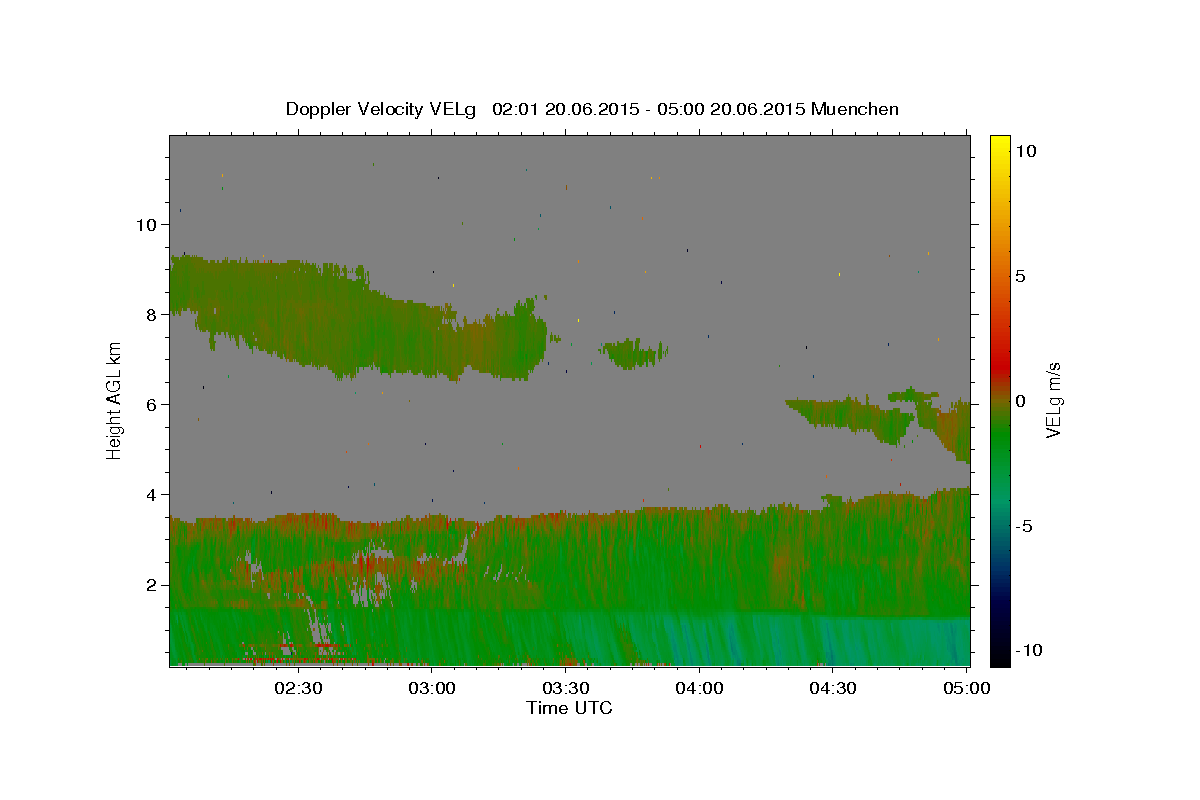The height and width of the screenshot is (800, 1200).
Task: Click the 'Muenchen' station name in title
Action: click(x=855, y=109)
